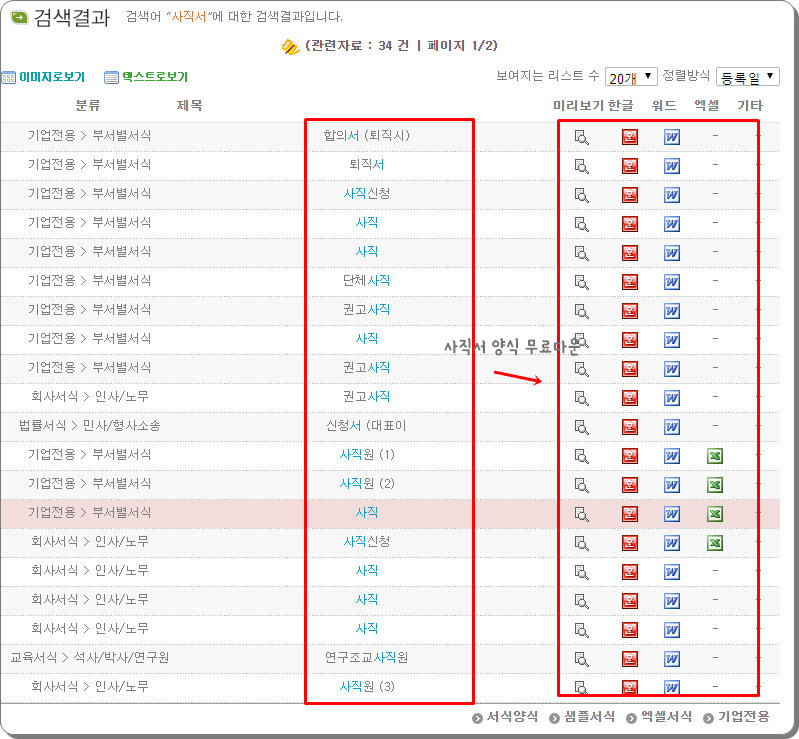Open preview for 사직원 (2)
The image size is (799, 739).
tap(581, 485)
